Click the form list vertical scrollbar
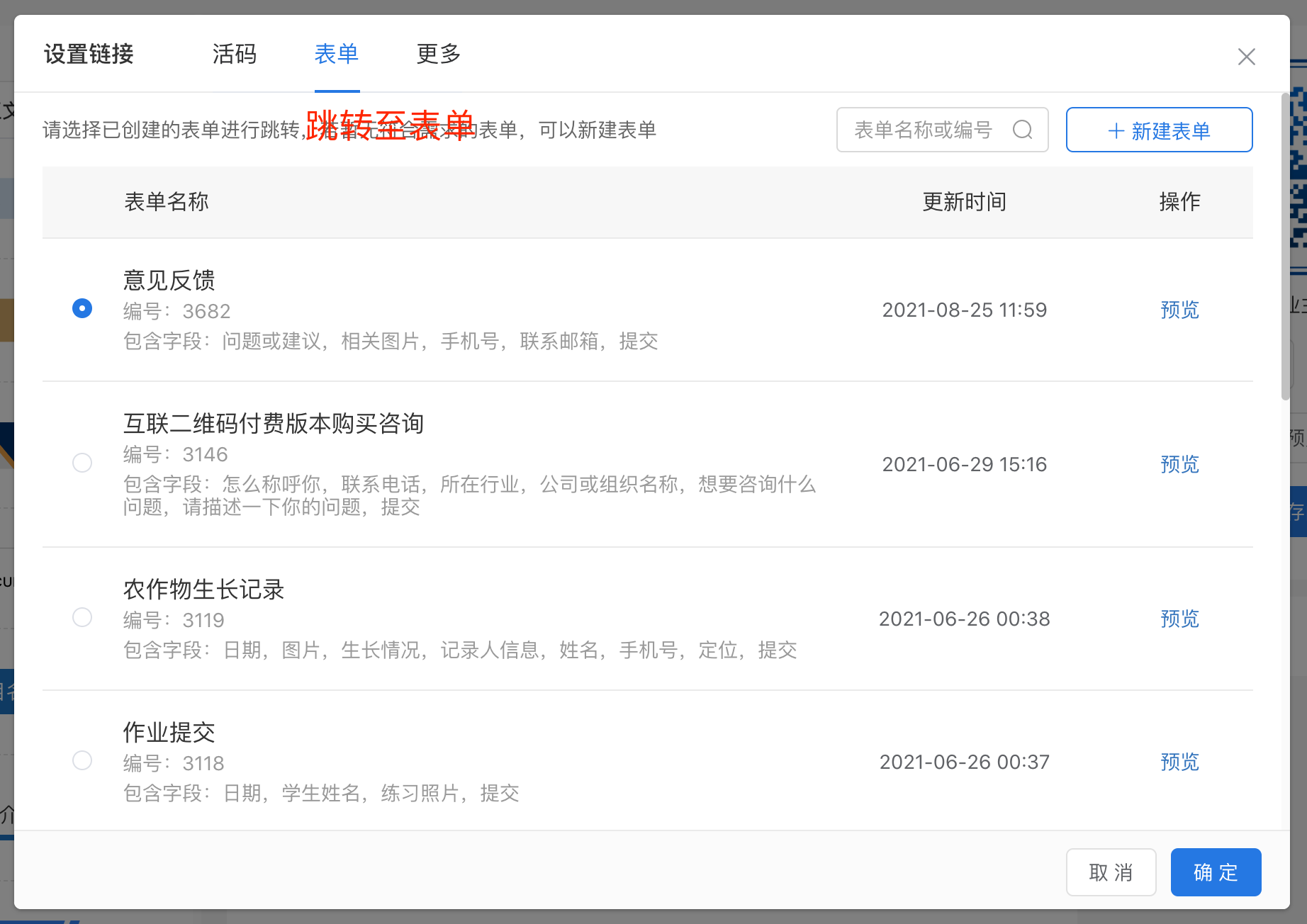This screenshot has width=1307, height=924. point(1285,248)
